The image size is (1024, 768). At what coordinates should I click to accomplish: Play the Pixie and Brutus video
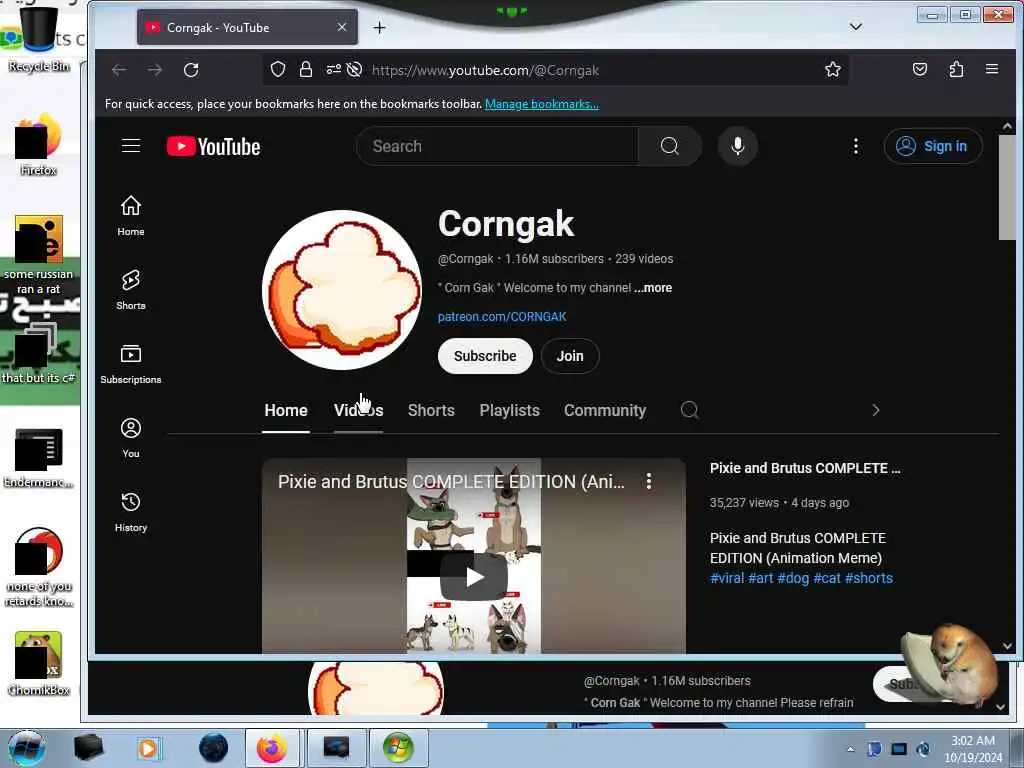point(474,577)
